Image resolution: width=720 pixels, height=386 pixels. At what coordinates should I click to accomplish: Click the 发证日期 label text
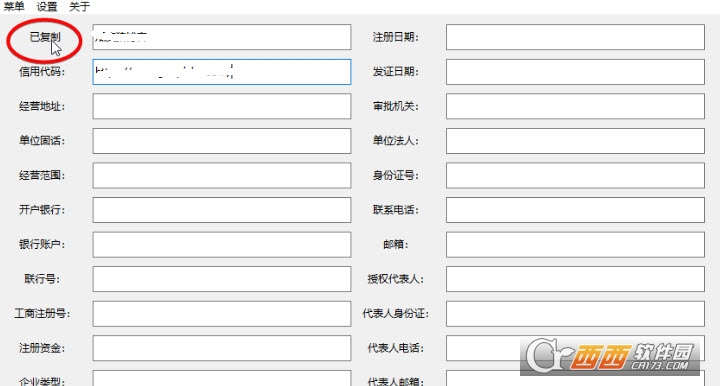pos(395,72)
